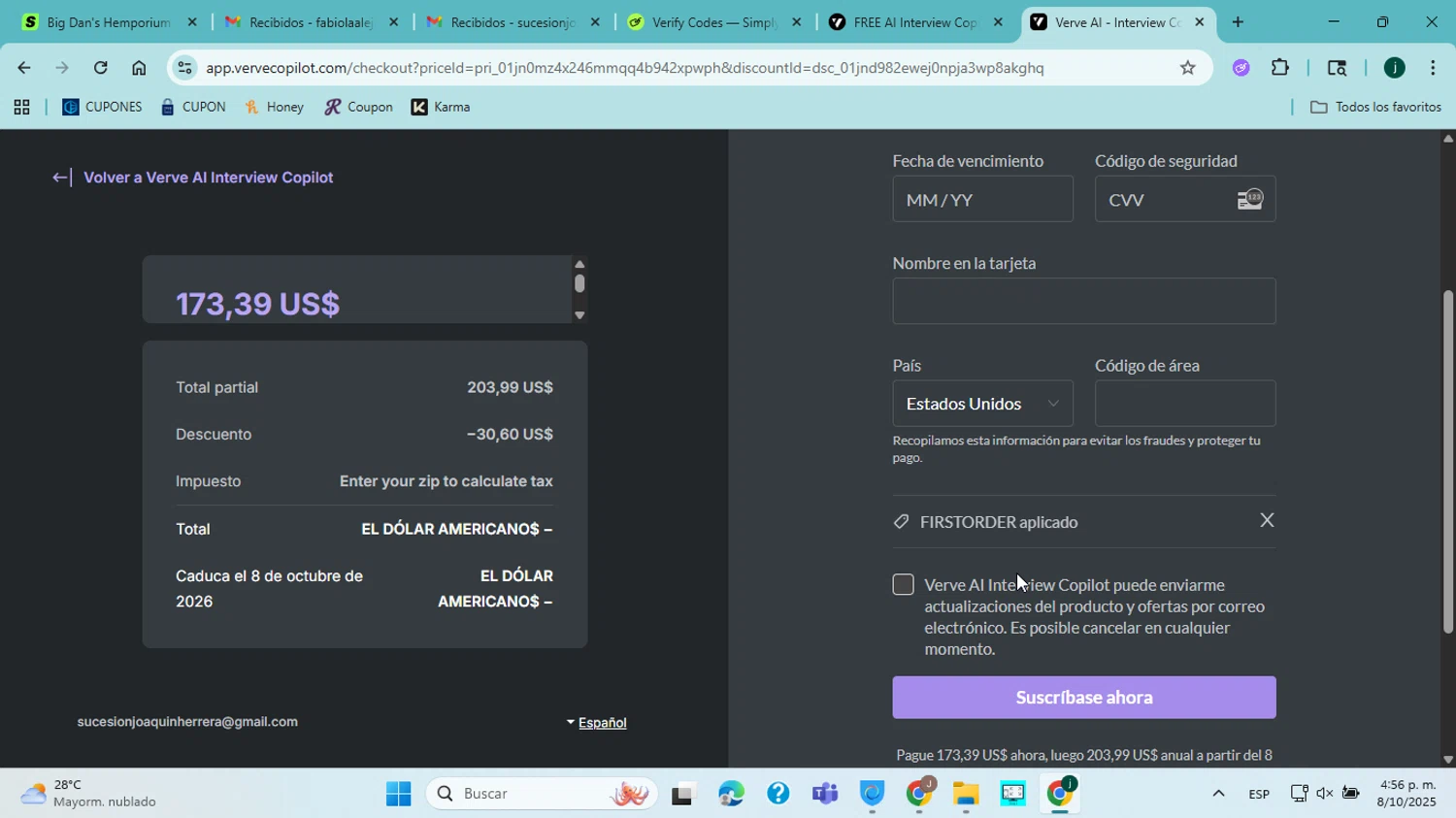This screenshot has height=818, width=1456.
Task: View site information icon in the address bar
Action: [184, 68]
